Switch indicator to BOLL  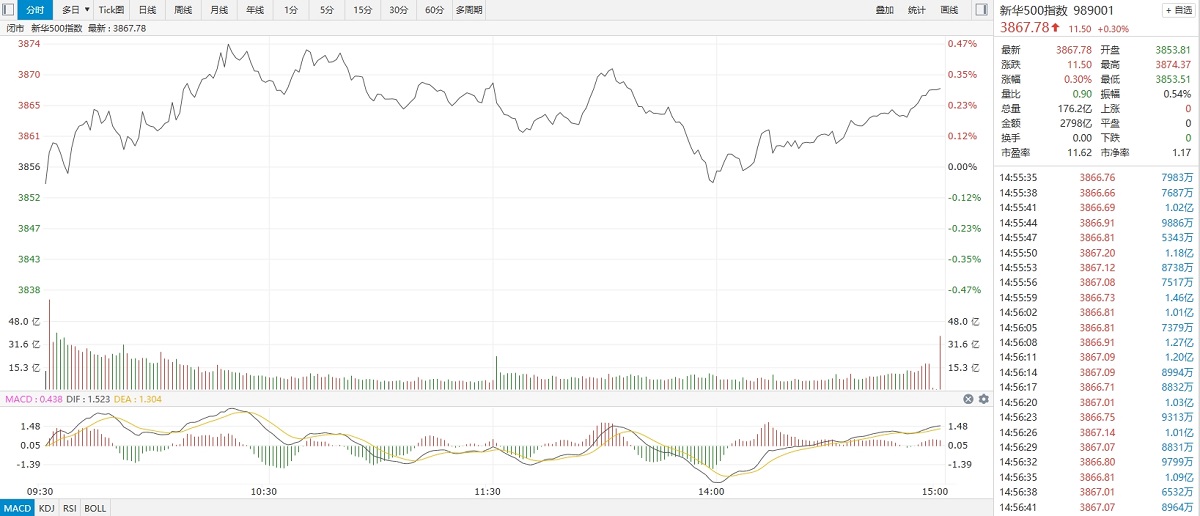[95, 508]
